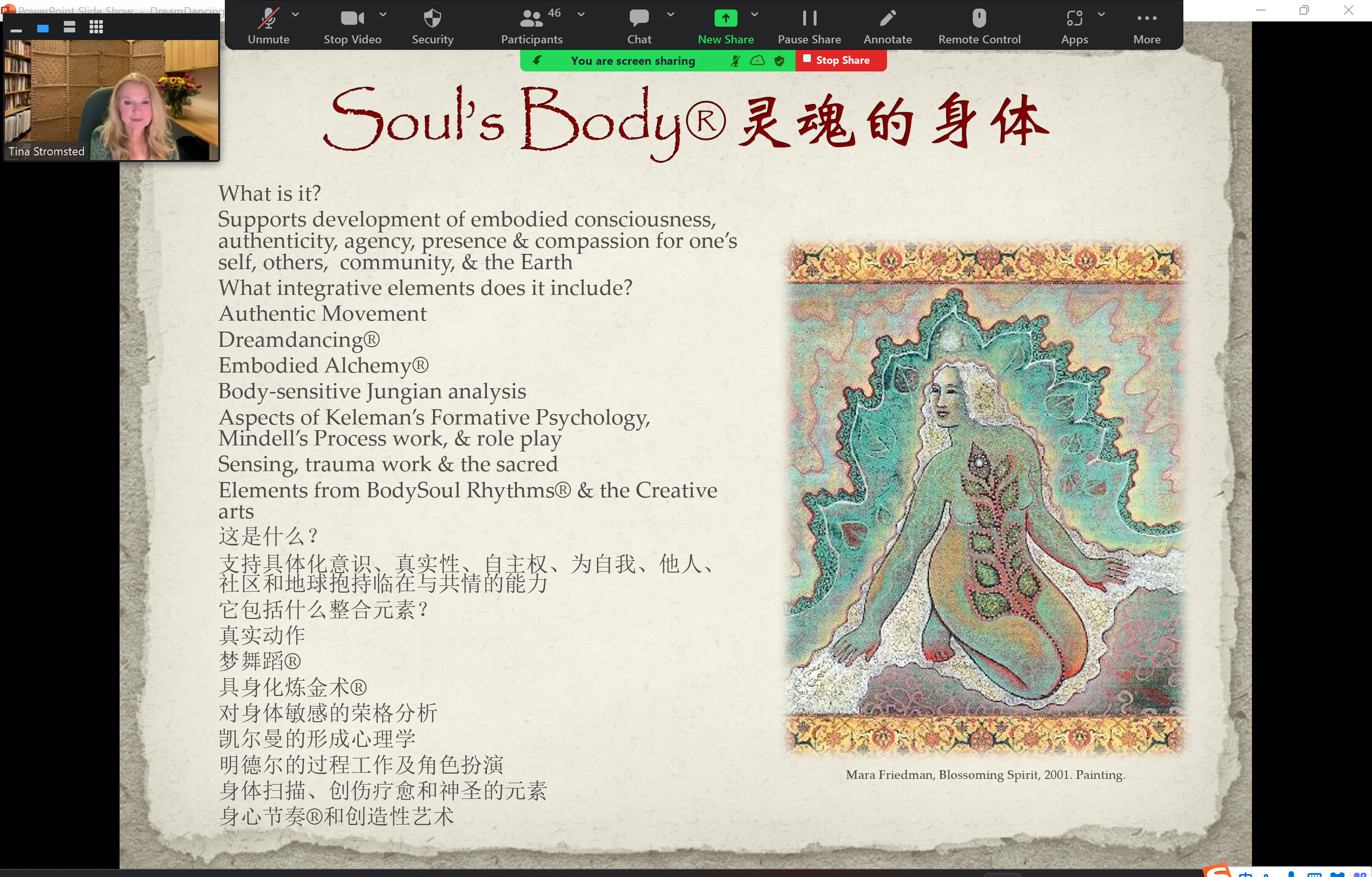Click Tina Stromsted video thumbnail

click(x=111, y=100)
